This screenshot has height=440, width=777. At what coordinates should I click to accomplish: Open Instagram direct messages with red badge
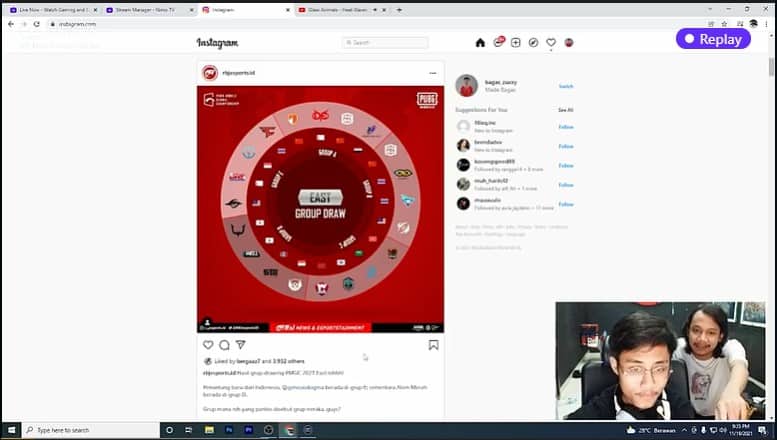pyautogui.click(x=499, y=42)
